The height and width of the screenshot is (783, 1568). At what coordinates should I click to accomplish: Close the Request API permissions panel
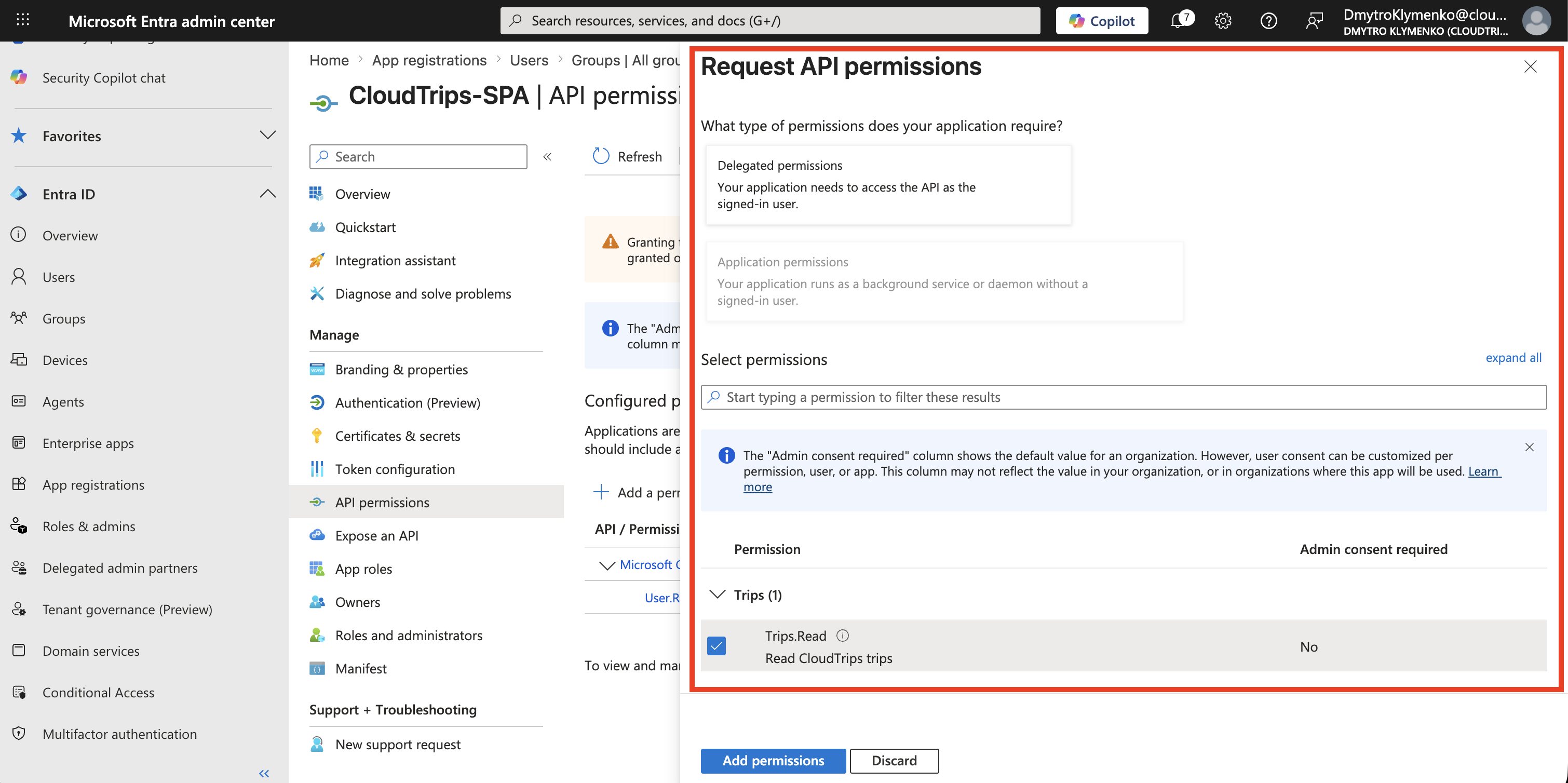tap(1530, 66)
